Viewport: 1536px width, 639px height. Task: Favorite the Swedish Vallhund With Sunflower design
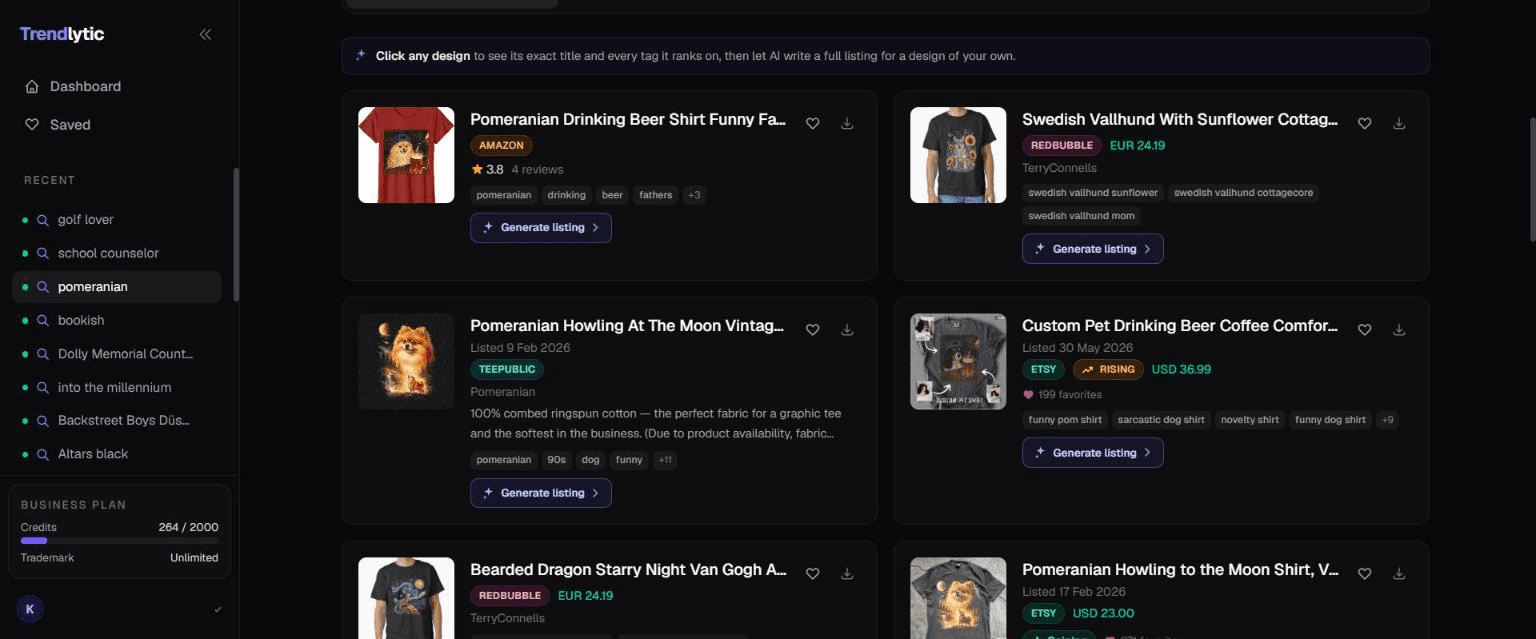click(1365, 123)
